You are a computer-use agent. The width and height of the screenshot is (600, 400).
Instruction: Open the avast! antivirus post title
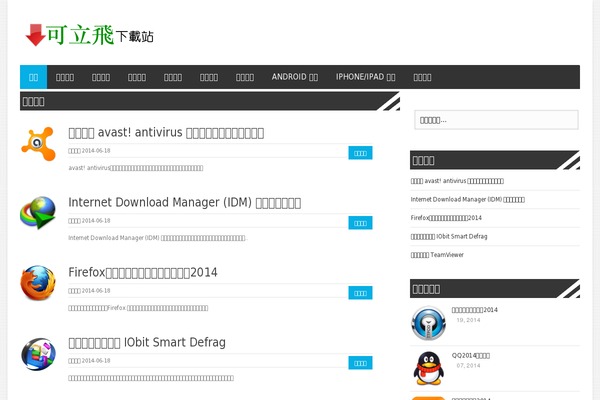click(x=166, y=132)
